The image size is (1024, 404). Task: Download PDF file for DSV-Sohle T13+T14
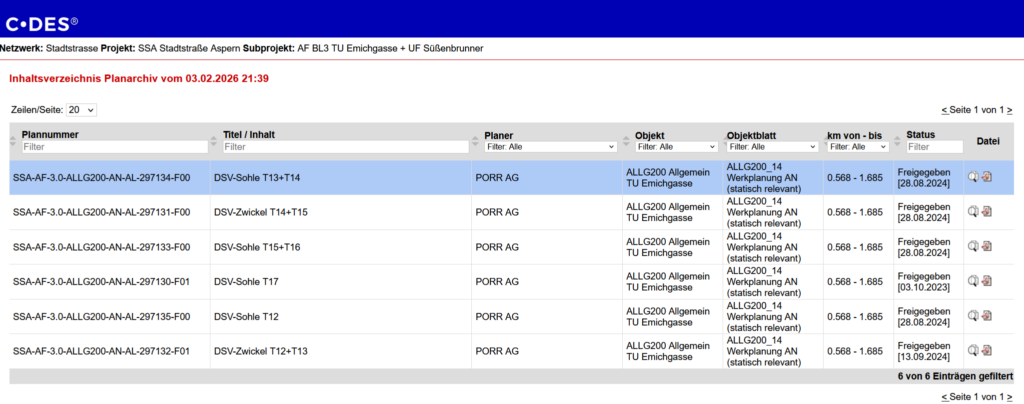pyautogui.click(x=987, y=178)
